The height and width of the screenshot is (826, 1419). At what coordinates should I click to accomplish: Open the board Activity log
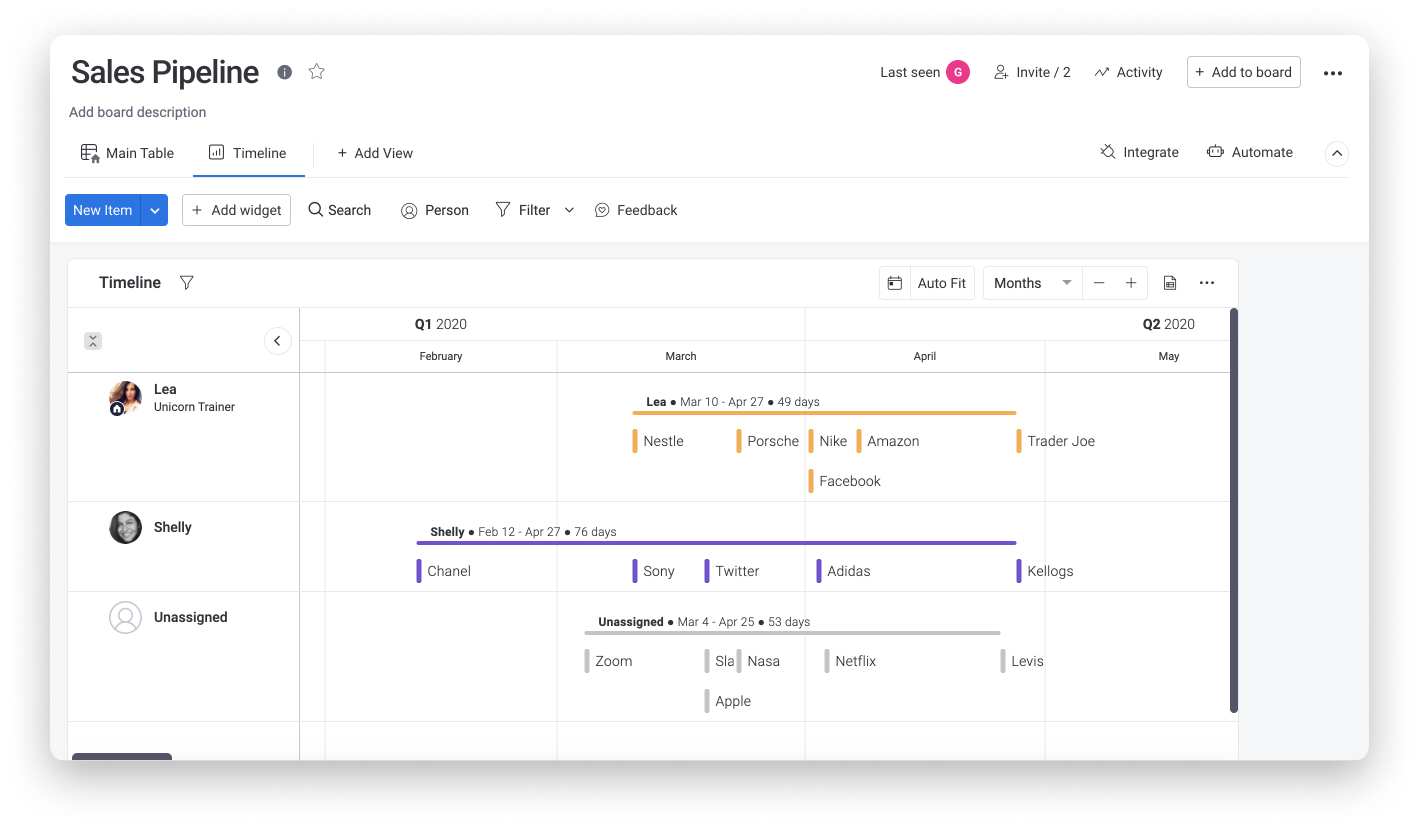pyautogui.click(x=1128, y=72)
